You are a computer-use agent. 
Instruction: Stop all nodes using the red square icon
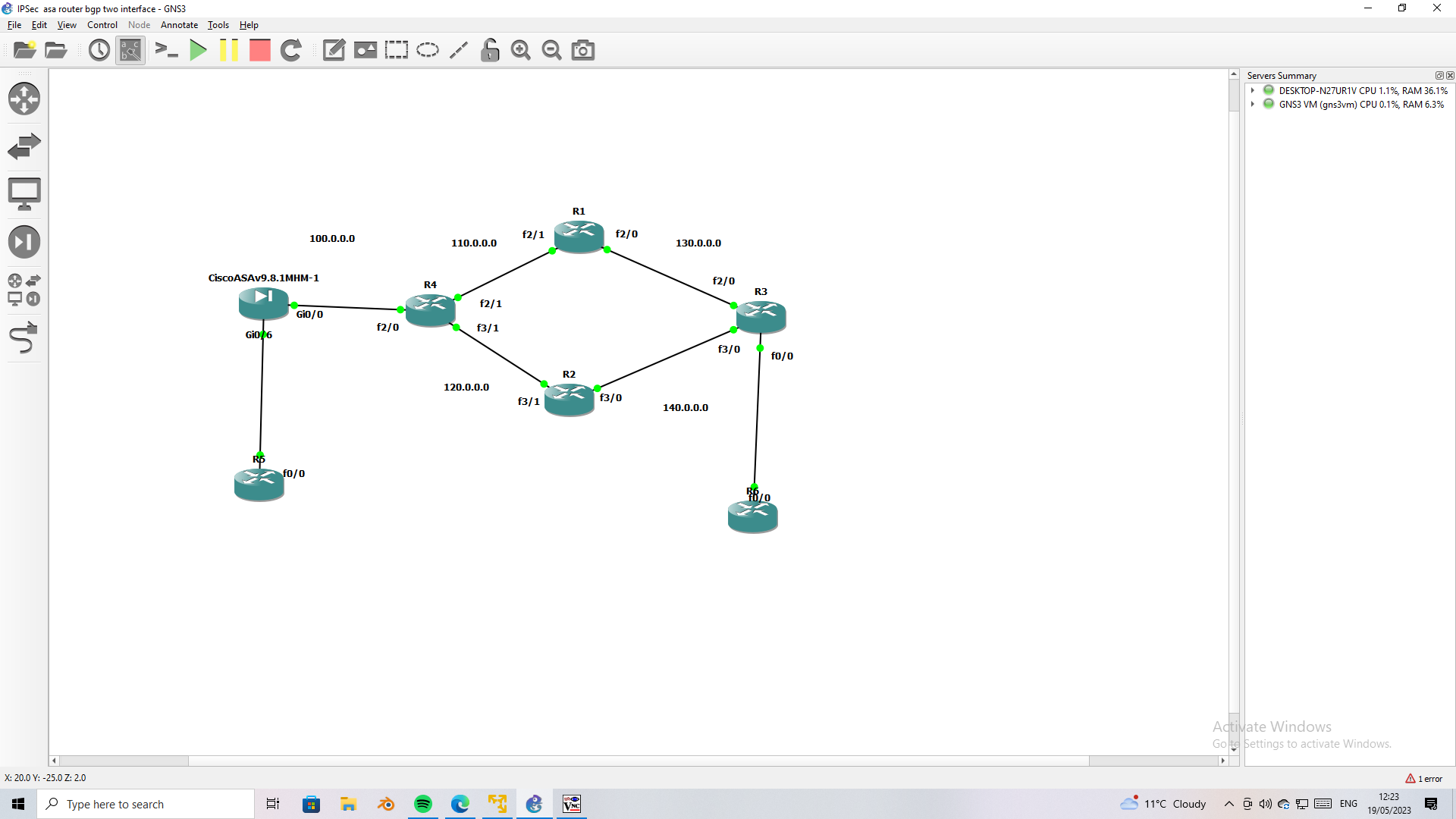(x=259, y=50)
